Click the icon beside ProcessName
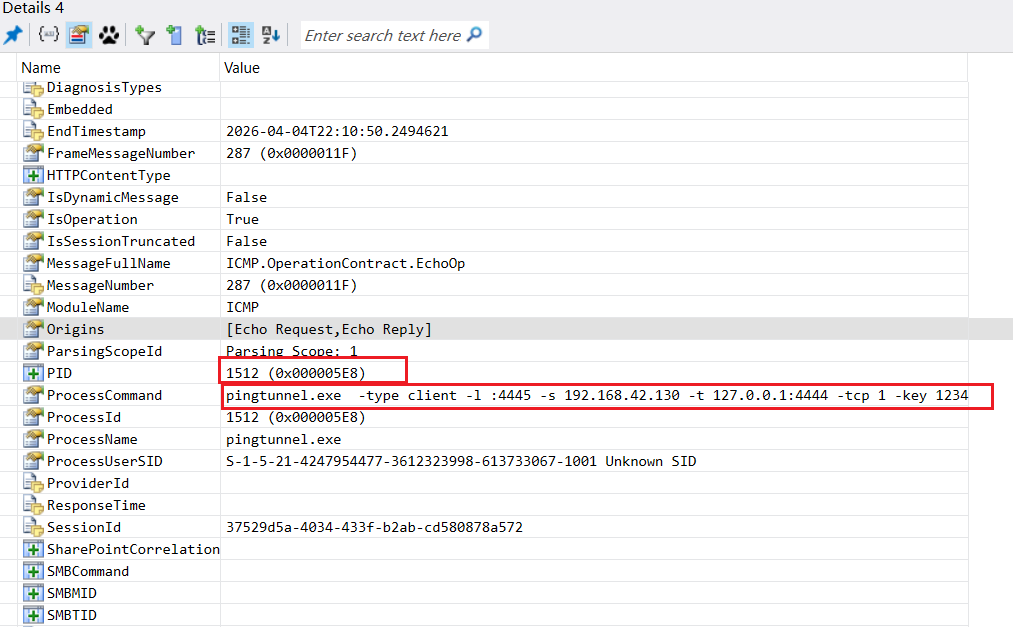Image resolution: width=1013 pixels, height=627 pixels. click(x=33, y=439)
